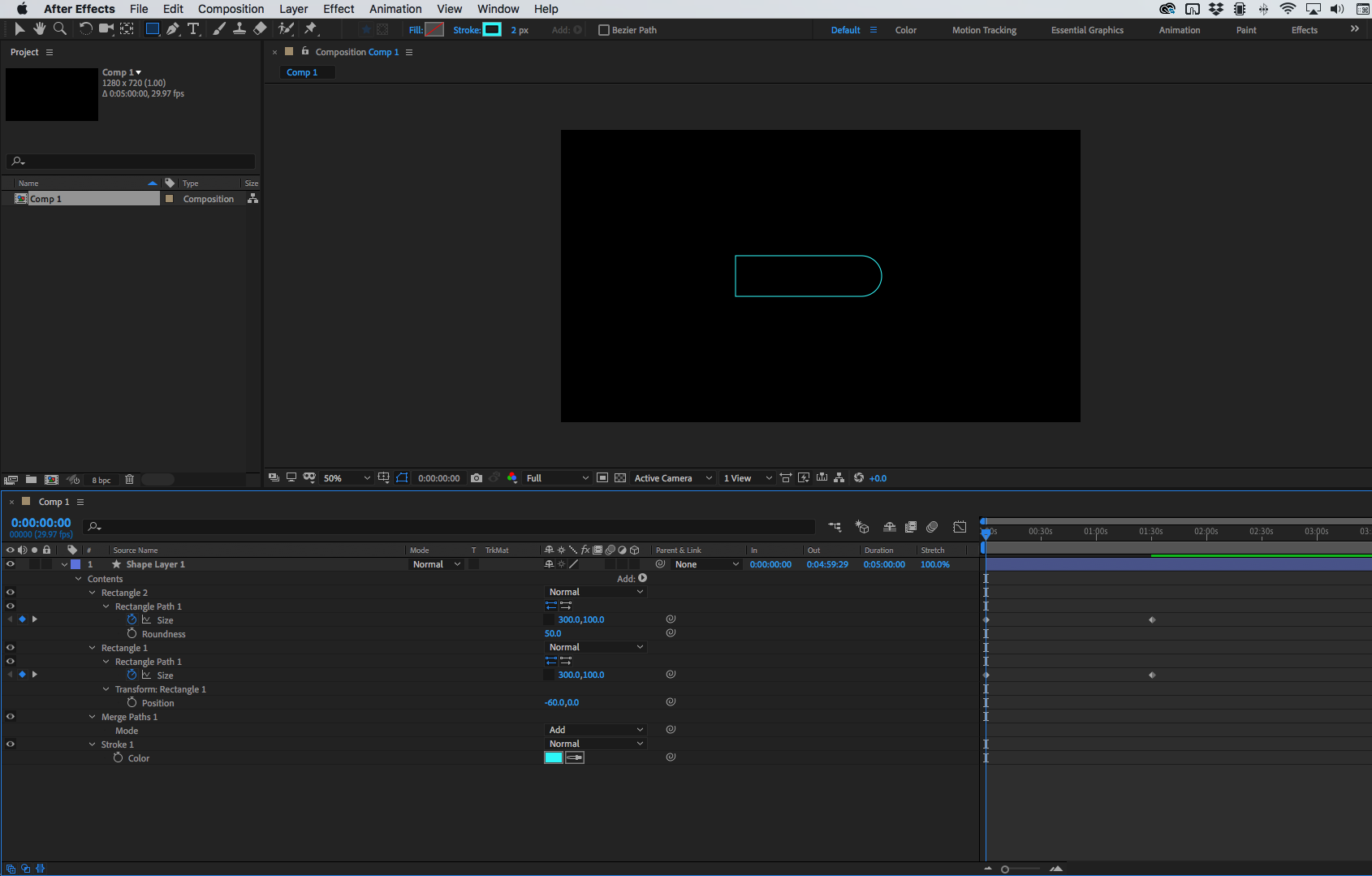
Task: Activate the Hand tool
Action: point(39,28)
